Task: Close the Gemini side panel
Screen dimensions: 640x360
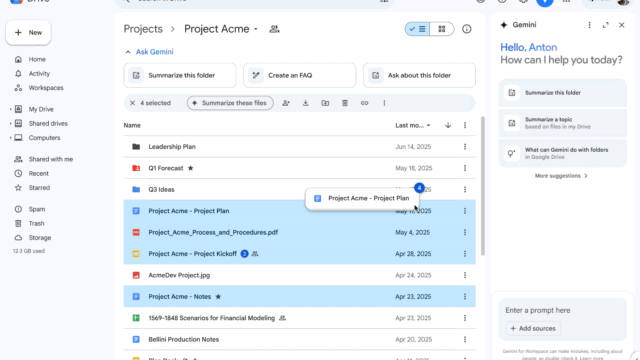Action: pos(622,25)
